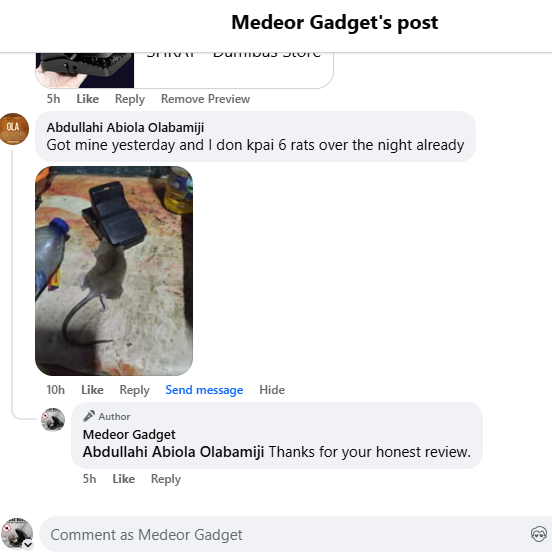Open the rat trap photo in comment
The image size is (552, 558).
click(114, 271)
